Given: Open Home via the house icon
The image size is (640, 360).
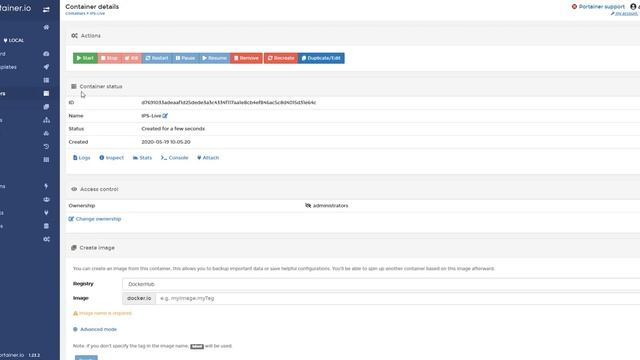Looking at the screenshot, I should click(46, 27).
